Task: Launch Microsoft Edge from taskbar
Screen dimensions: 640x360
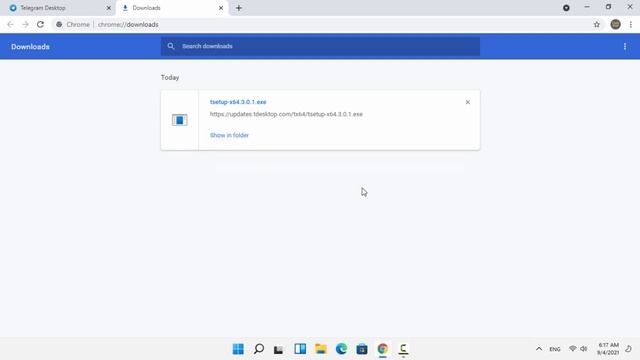Action: tap(341, 349)
